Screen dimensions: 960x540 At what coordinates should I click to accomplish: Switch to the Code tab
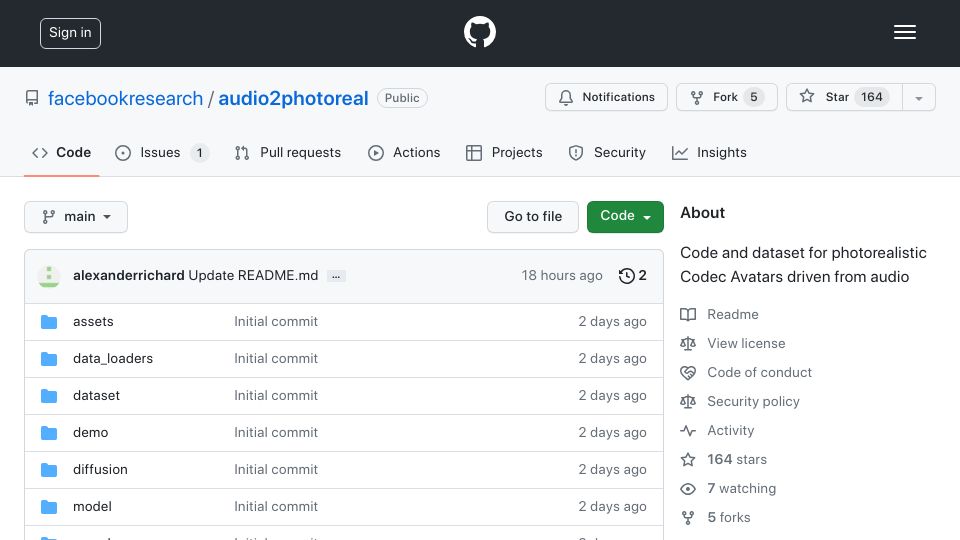pos(61,152)
